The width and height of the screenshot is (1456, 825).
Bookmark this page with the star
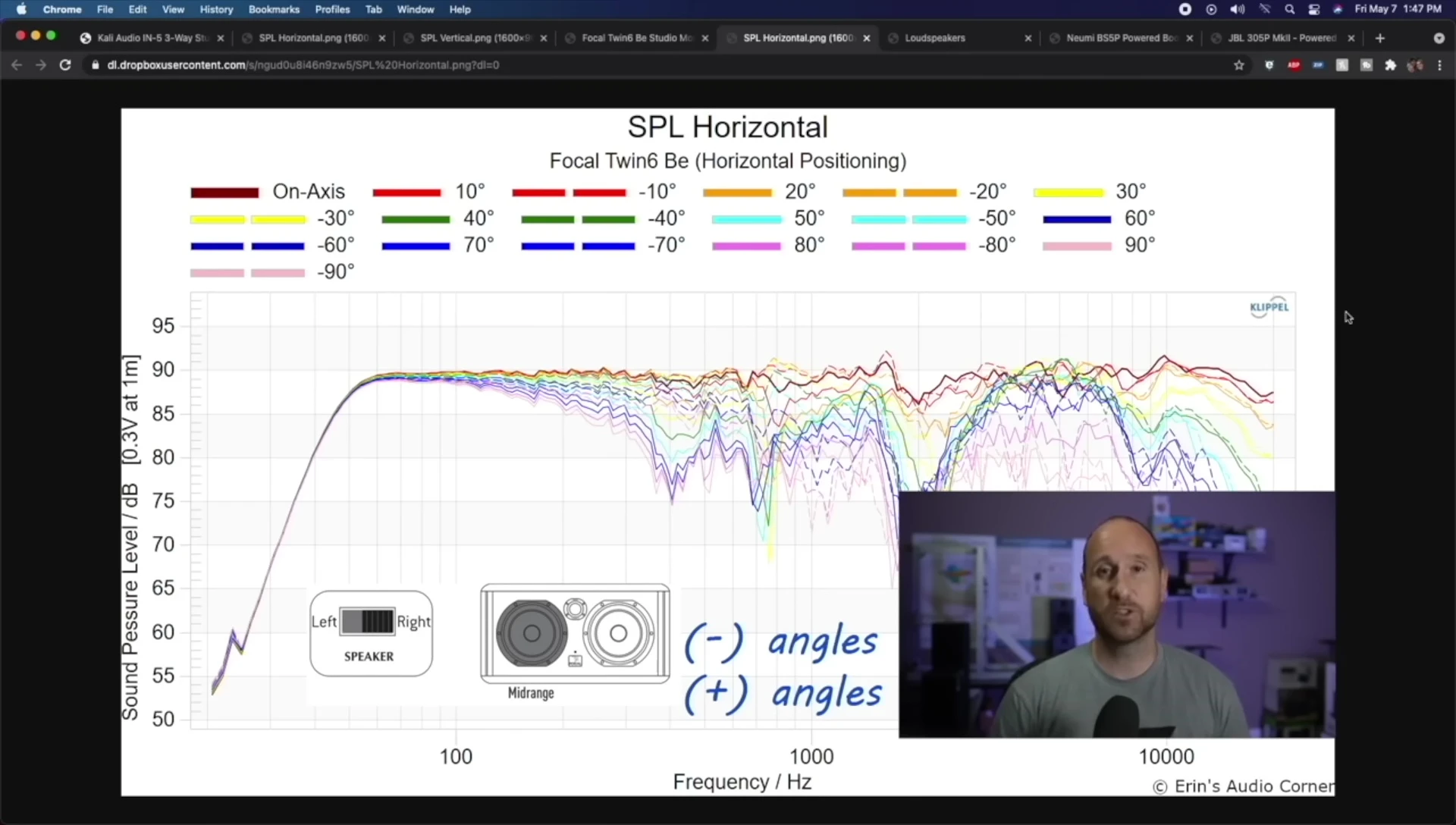[x=1239, y=65]
